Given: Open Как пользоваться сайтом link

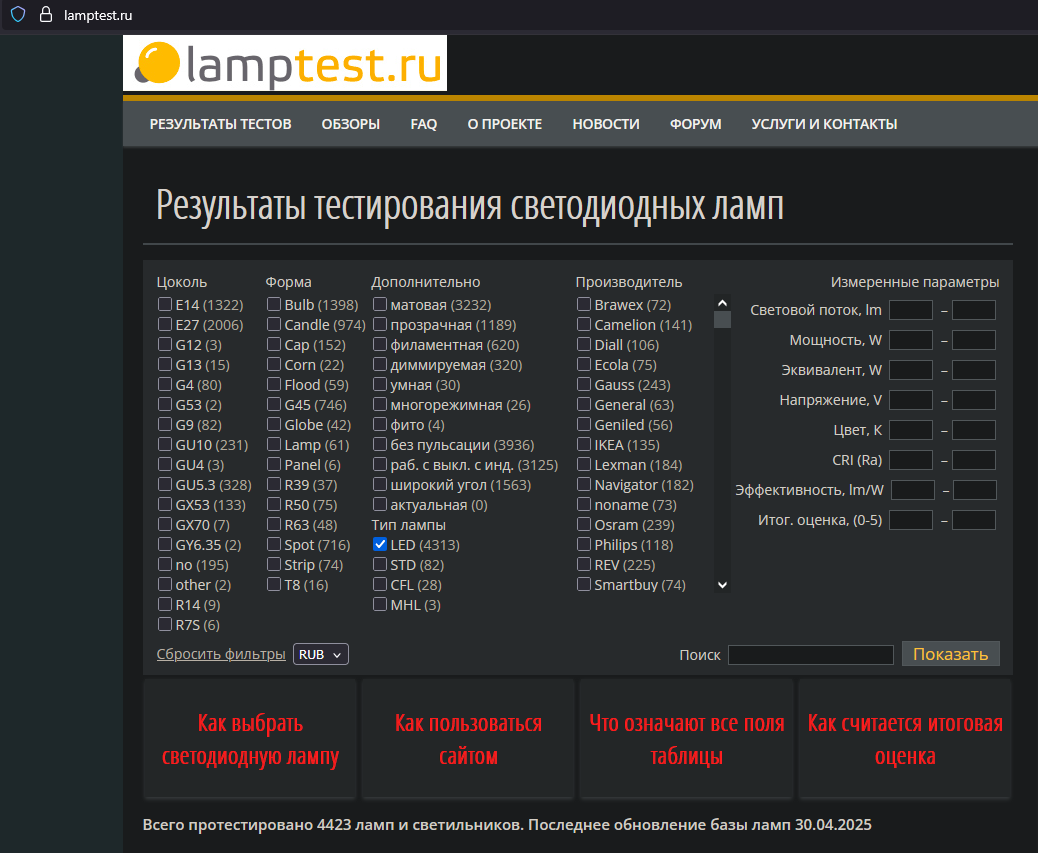Looking at the screenshot, I should point(468,739).
